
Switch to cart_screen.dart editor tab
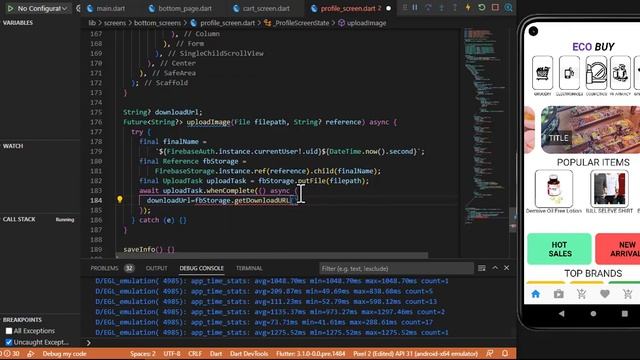[x=261, y=8]
